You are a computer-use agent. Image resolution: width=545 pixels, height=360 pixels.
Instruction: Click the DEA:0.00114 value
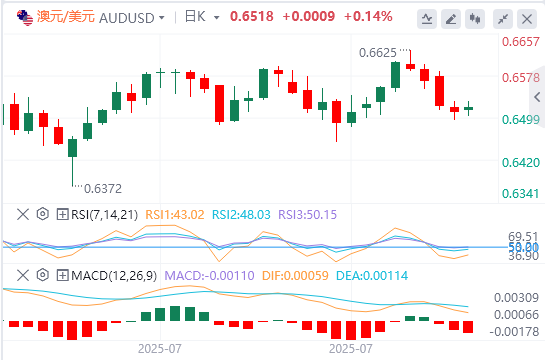click(x=372, y=276)
